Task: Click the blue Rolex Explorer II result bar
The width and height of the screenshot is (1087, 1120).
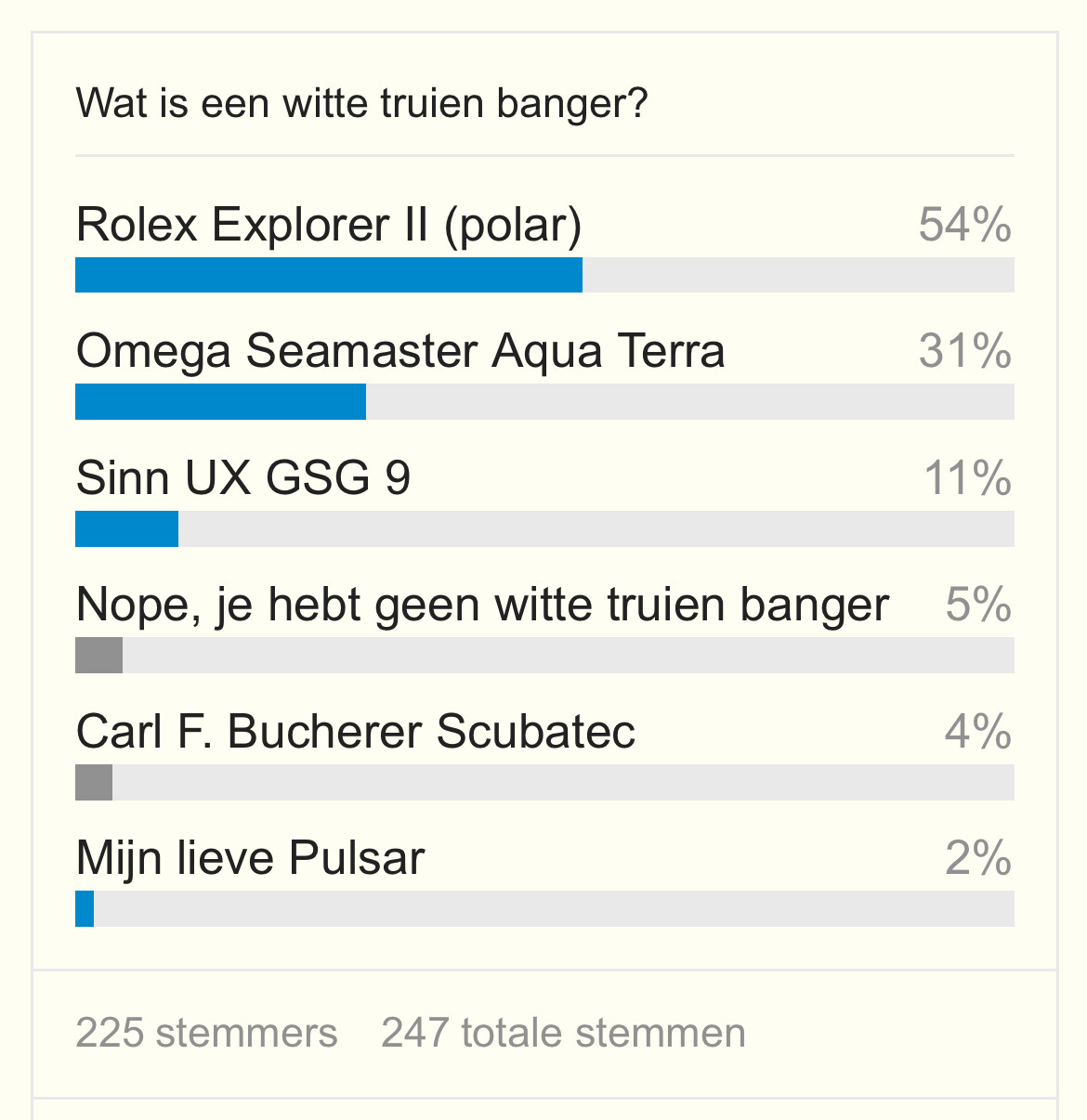Action: click(329, 275)
